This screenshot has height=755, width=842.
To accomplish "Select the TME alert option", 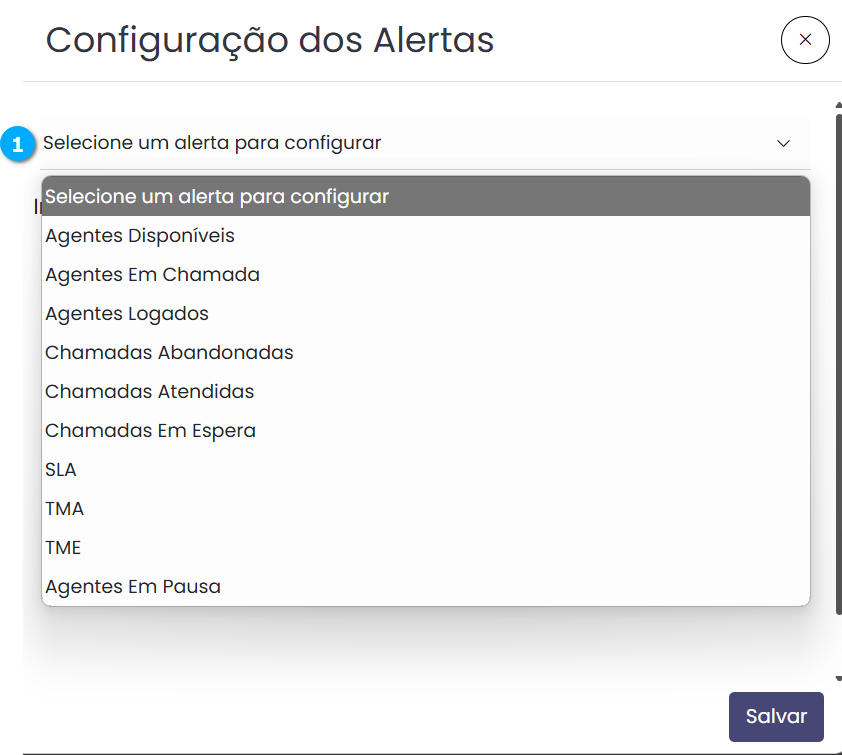I will point(63,548).
